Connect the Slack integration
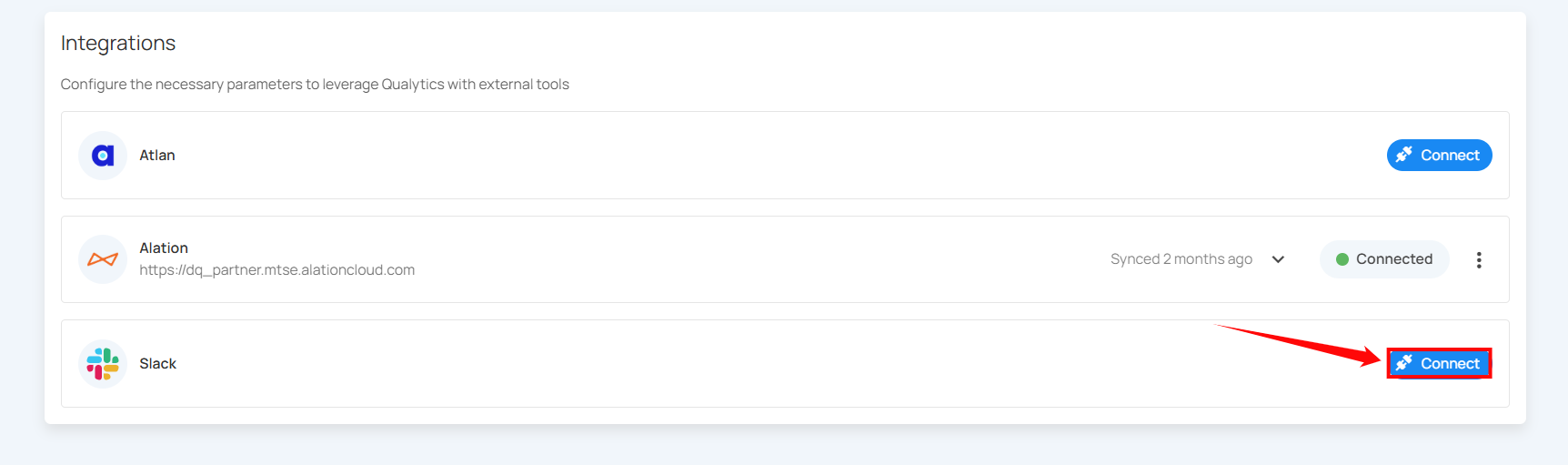 (x=1440, y=364)
